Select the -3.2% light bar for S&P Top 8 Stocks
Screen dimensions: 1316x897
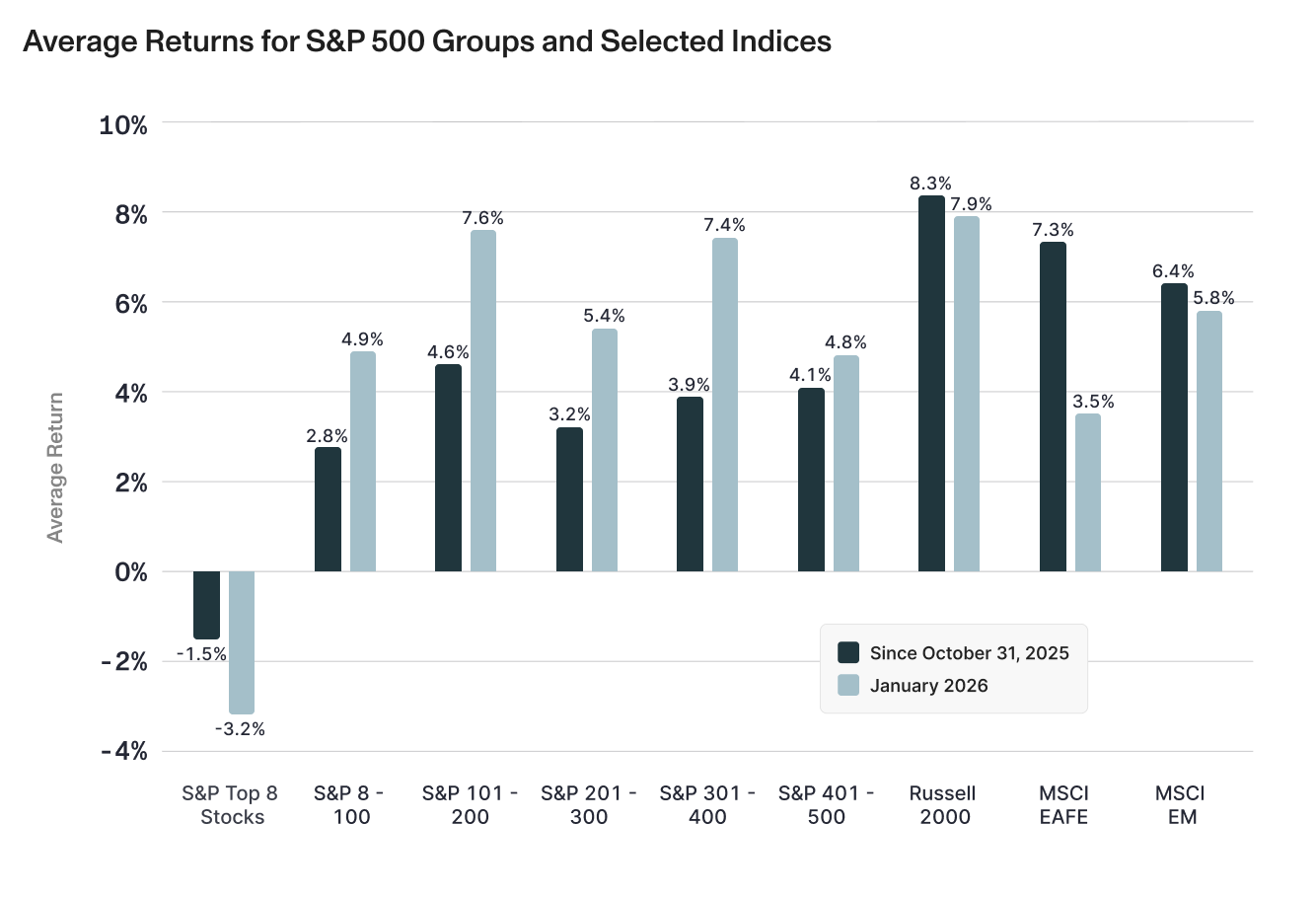[242, 642]
